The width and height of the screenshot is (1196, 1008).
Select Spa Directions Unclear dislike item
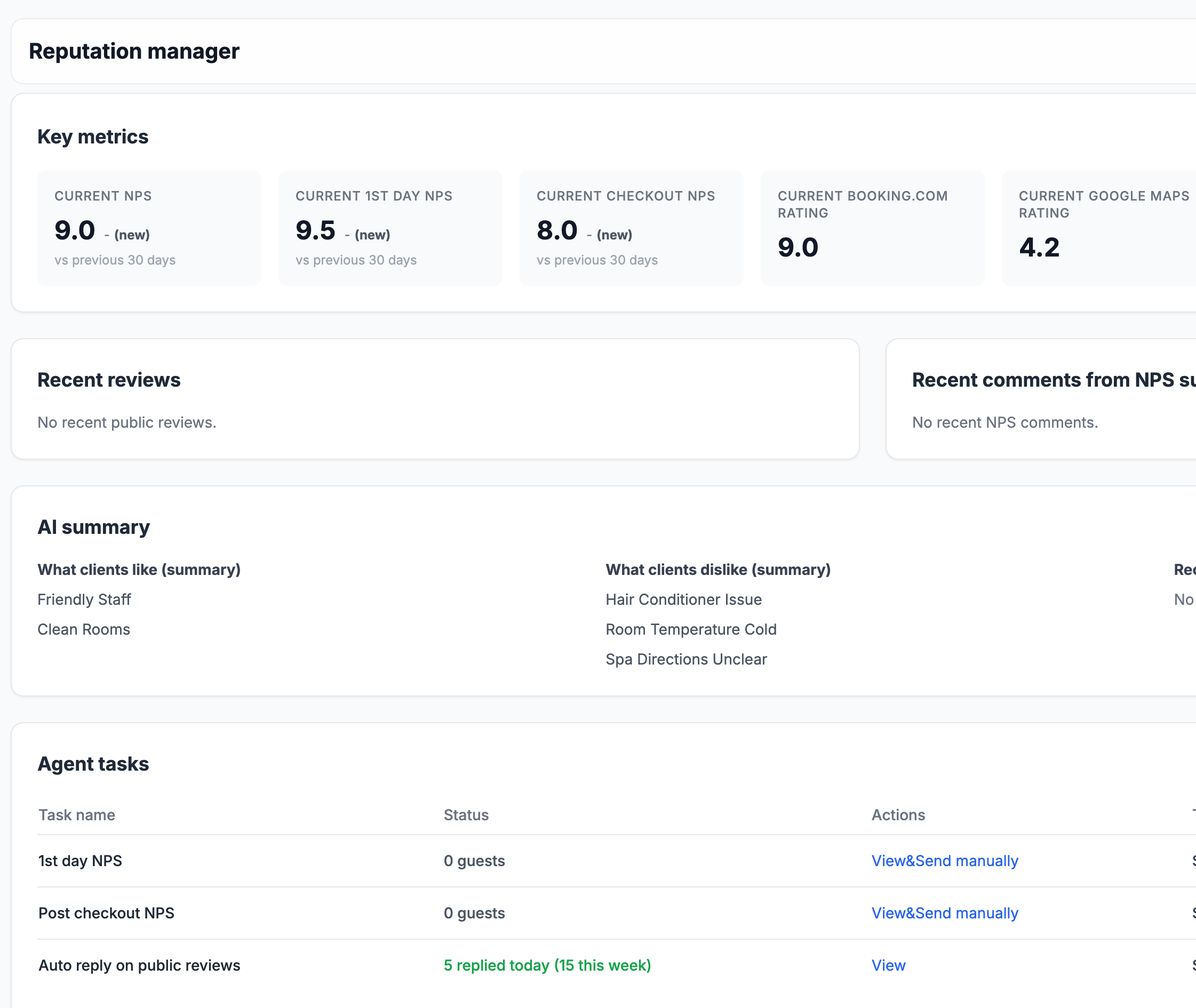point(685,659)
